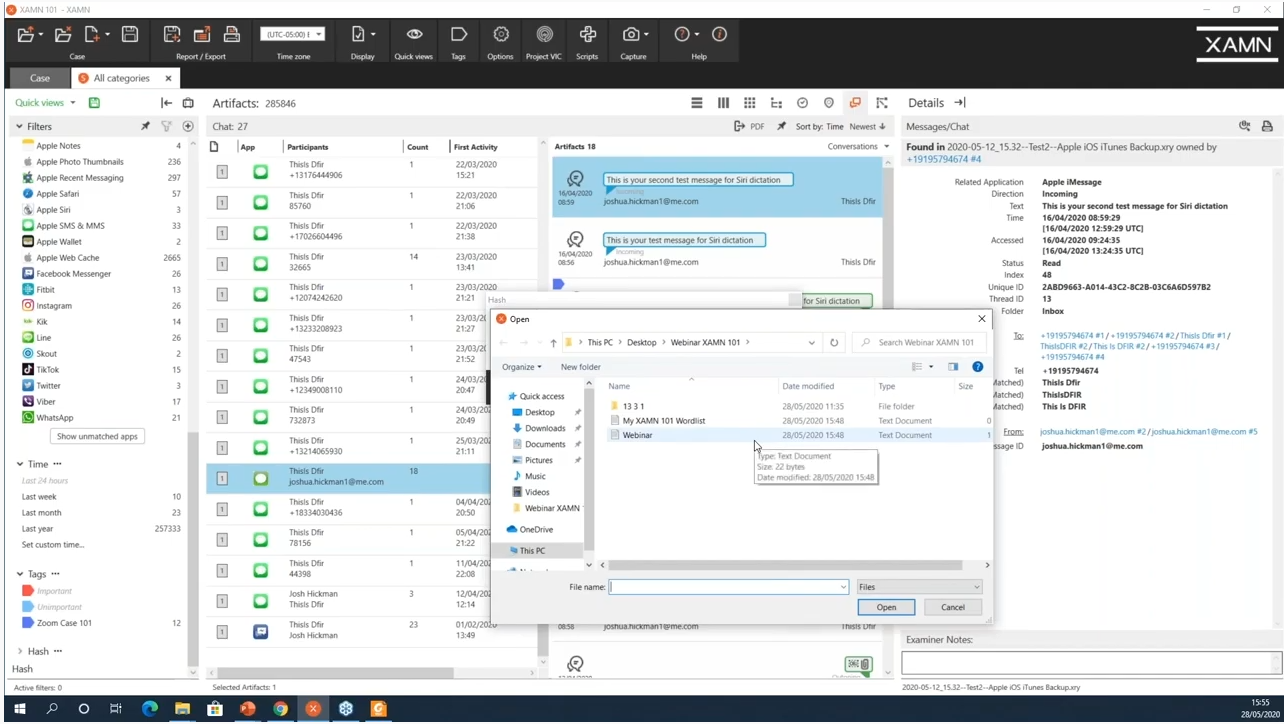
Task: Toggle pin icon next to Sort by
Action: click(x=781, y=127)
